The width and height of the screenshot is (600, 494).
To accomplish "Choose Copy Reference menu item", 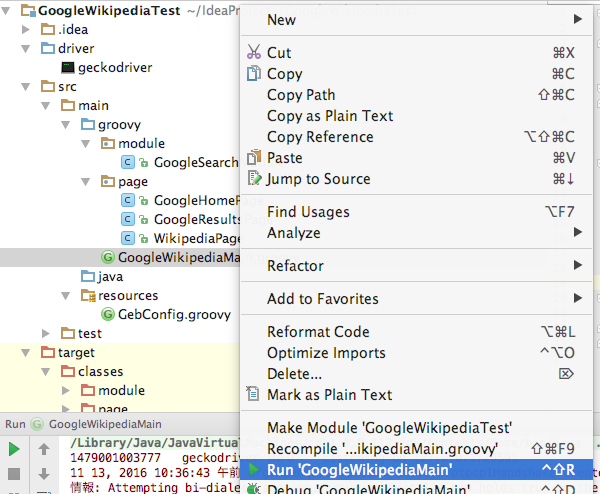I will pyautogui.click(x=416, y=137).
